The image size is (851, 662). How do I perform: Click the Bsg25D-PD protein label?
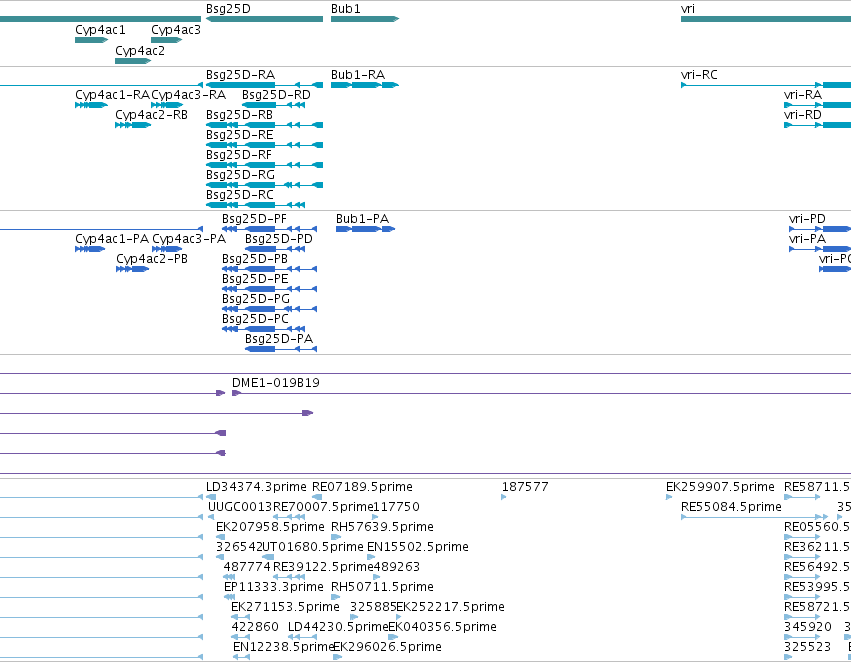point(278,239)
